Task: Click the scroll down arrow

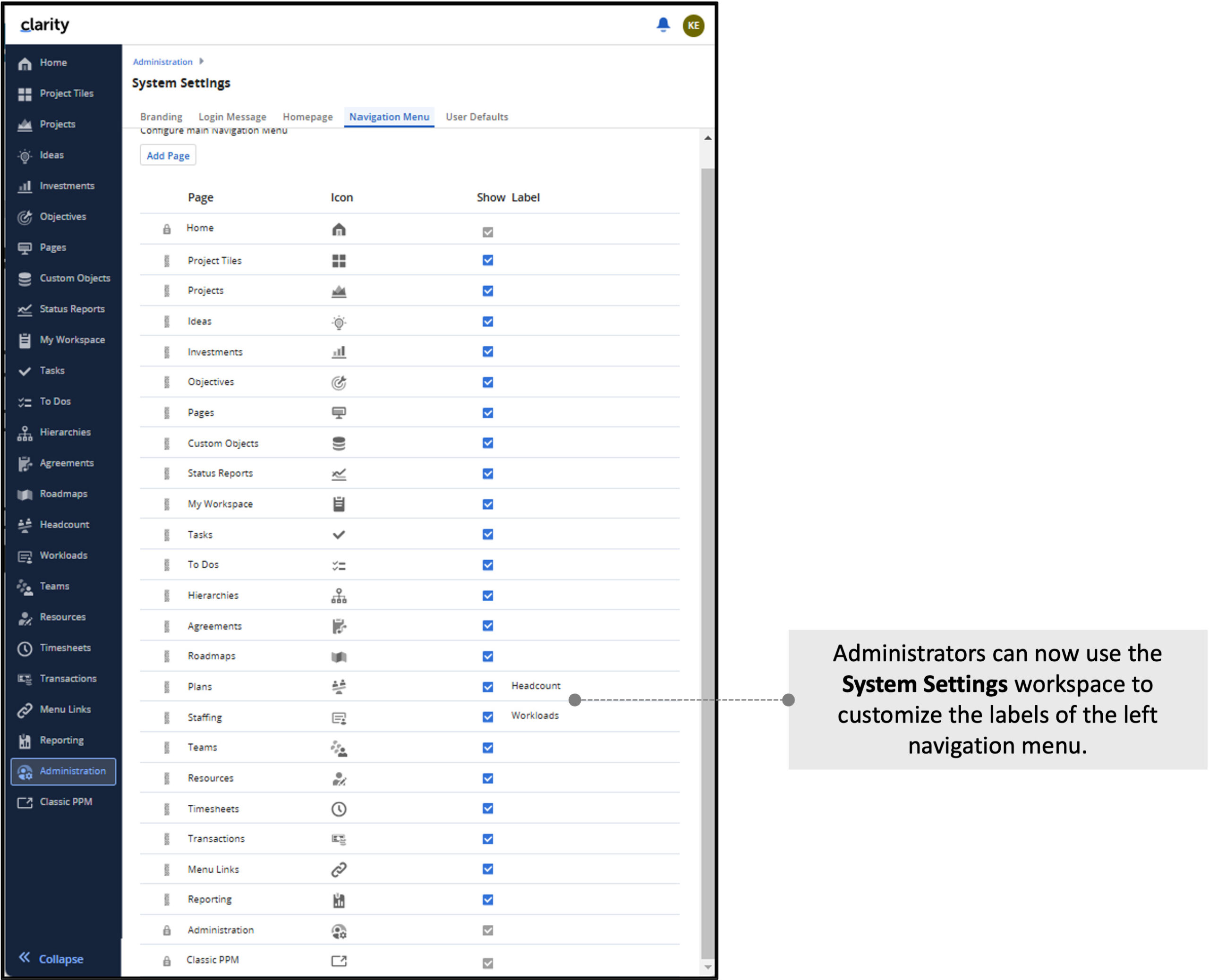Action: point(708,967)
